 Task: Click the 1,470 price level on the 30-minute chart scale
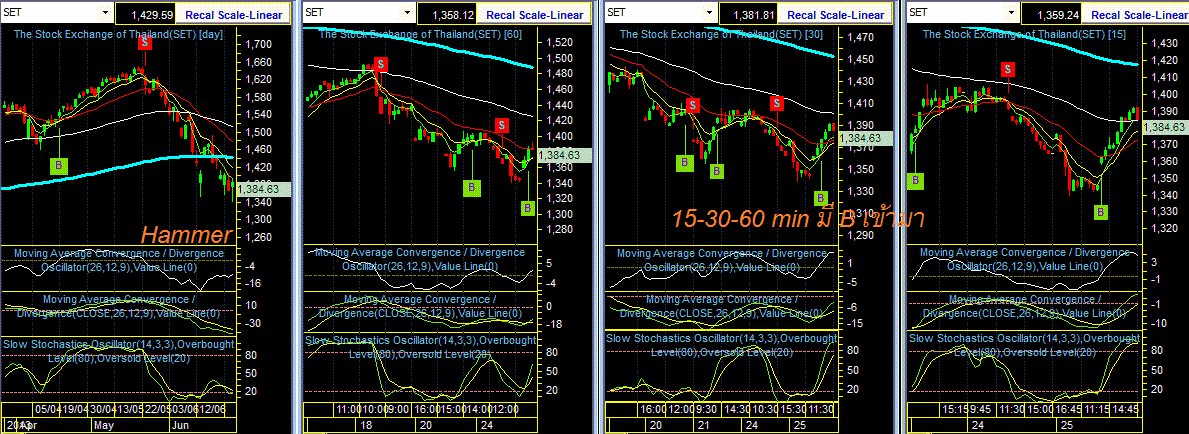click(x=860, y=37)
